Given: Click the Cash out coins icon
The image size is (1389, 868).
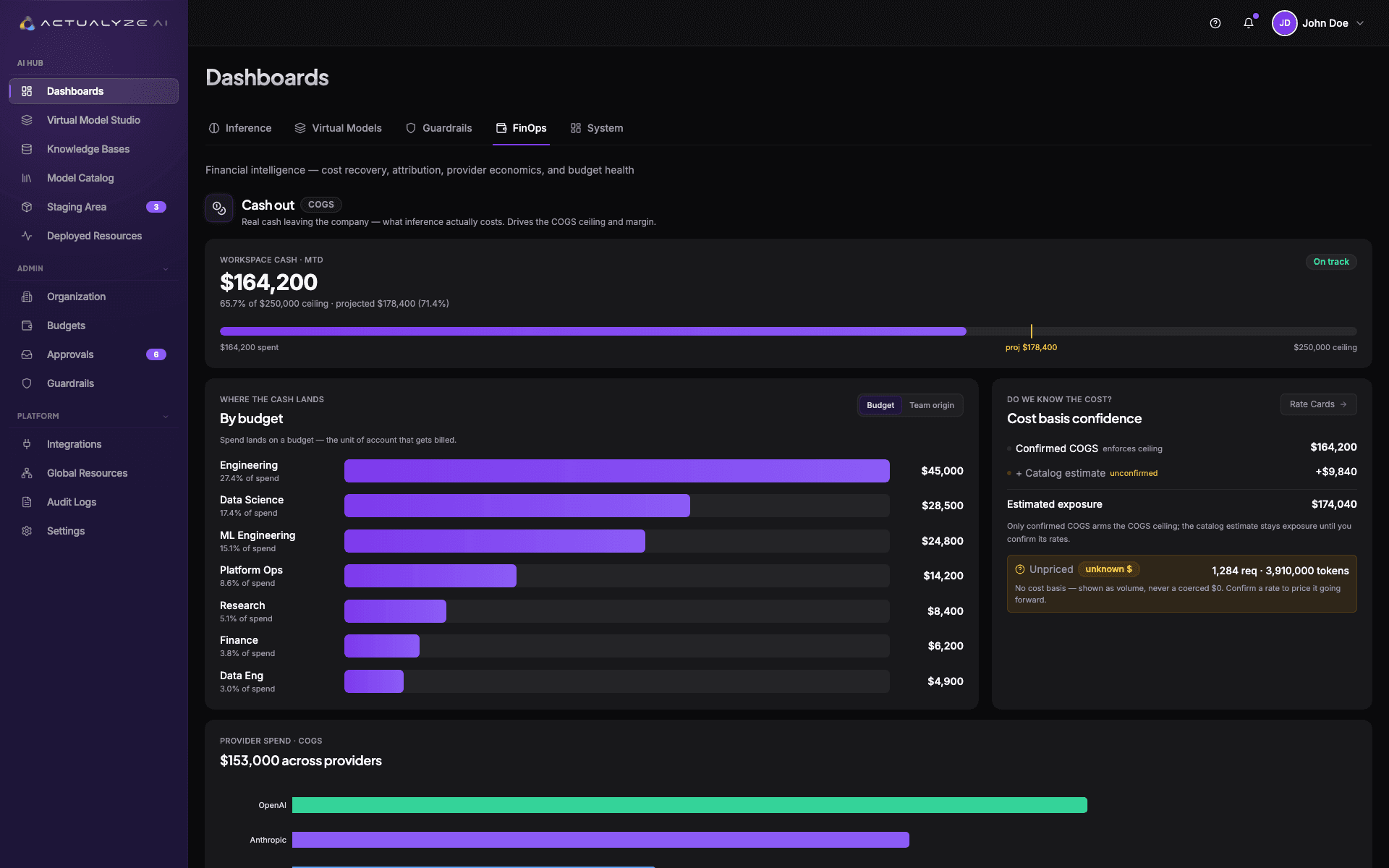Looking at the screenshot, I should [x=219, y=209].
